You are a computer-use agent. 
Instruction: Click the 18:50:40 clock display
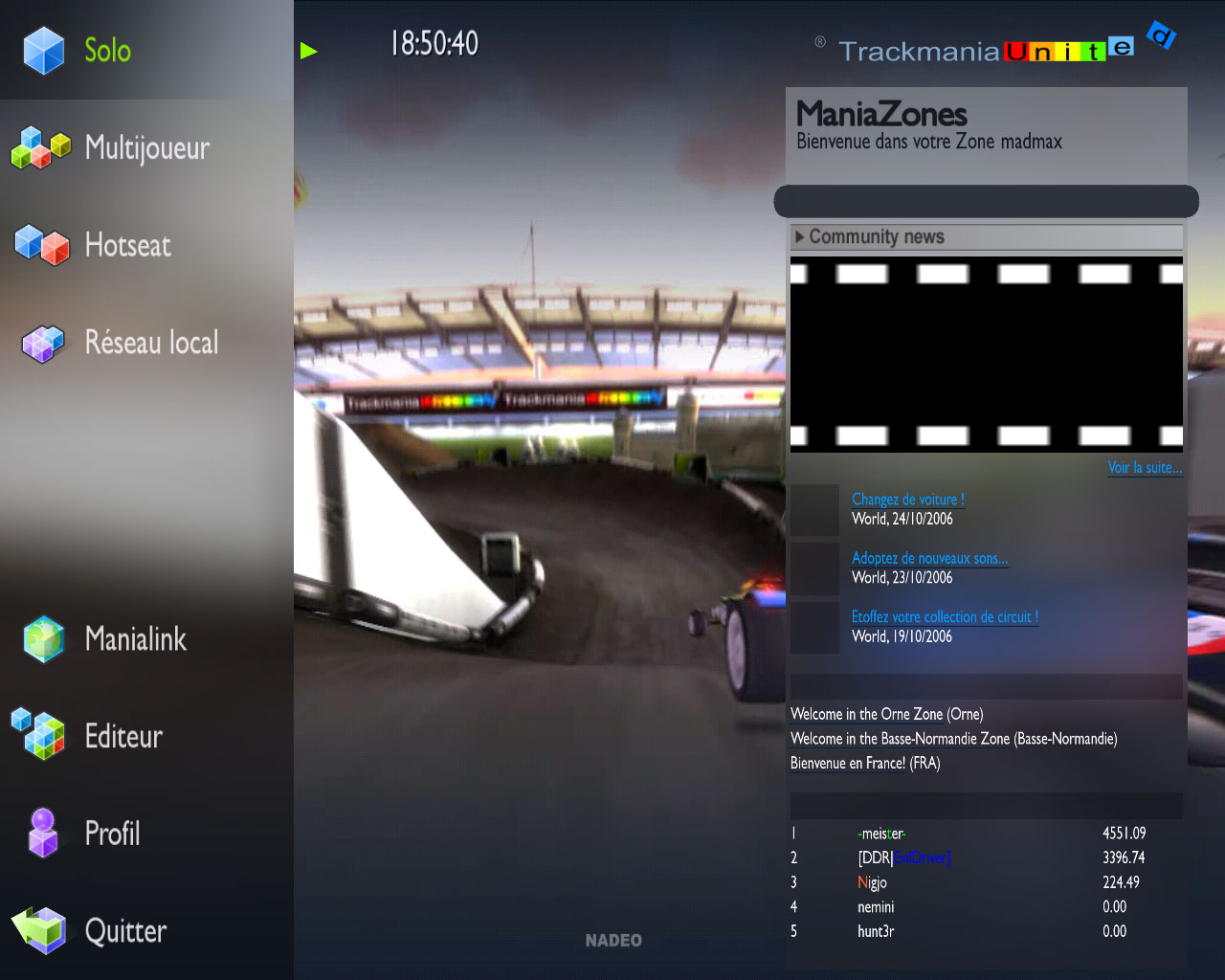point(434,43)
